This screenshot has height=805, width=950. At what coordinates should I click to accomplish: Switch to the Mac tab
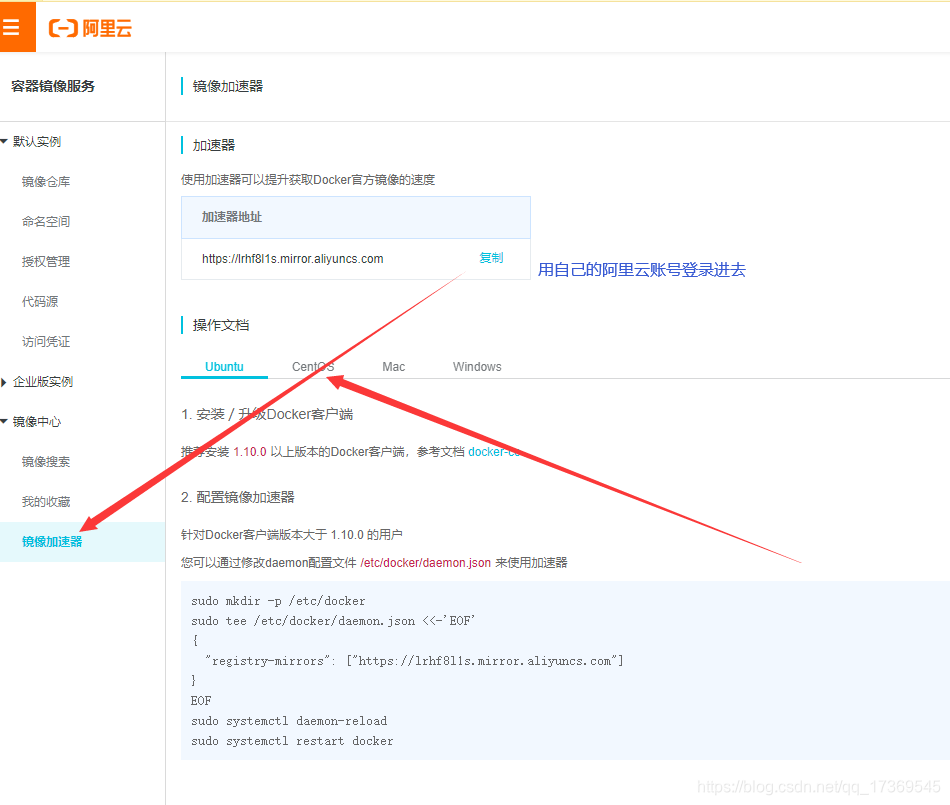[x=393, y=366]
